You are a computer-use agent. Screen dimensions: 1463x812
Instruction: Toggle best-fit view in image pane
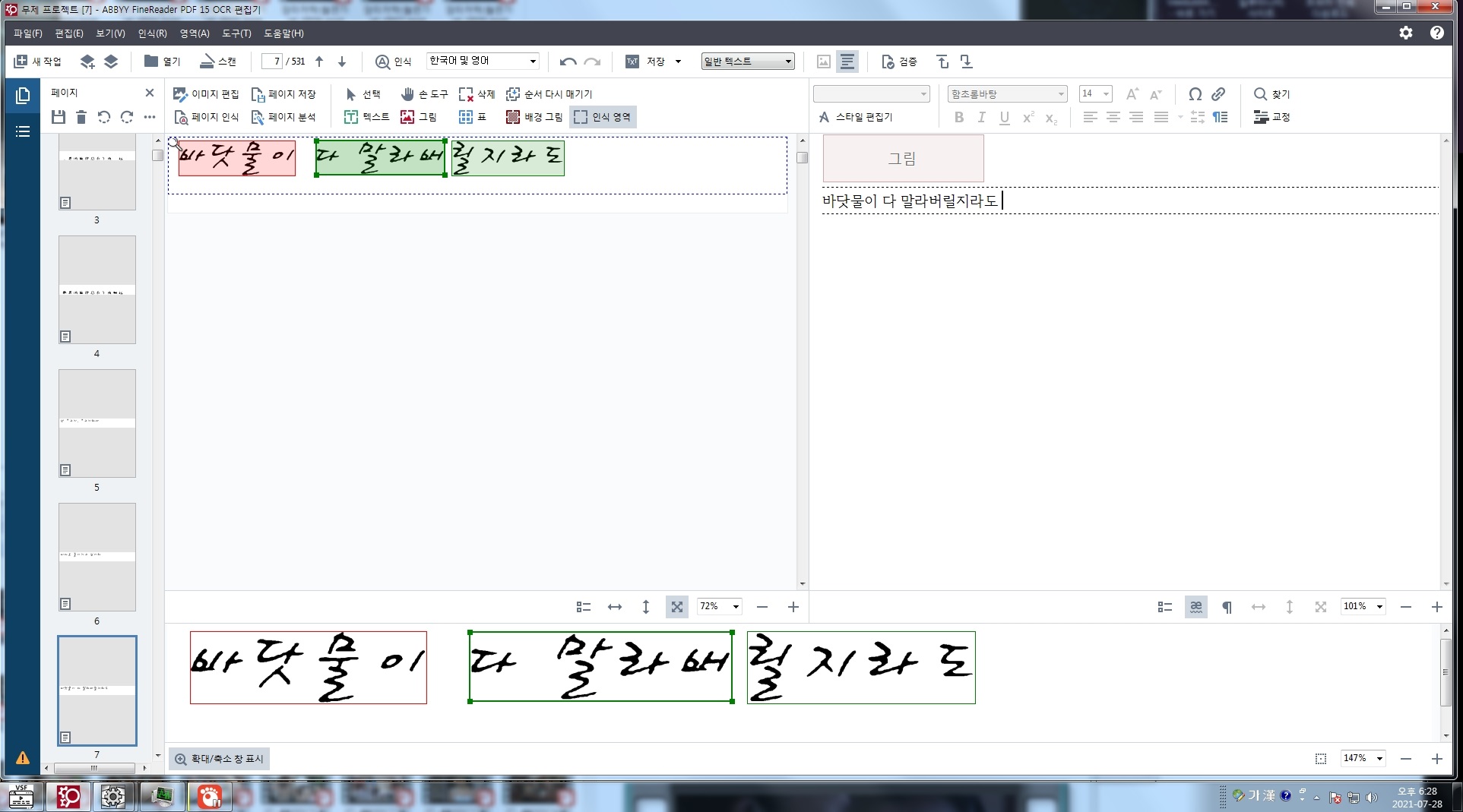tap(676, 607)
